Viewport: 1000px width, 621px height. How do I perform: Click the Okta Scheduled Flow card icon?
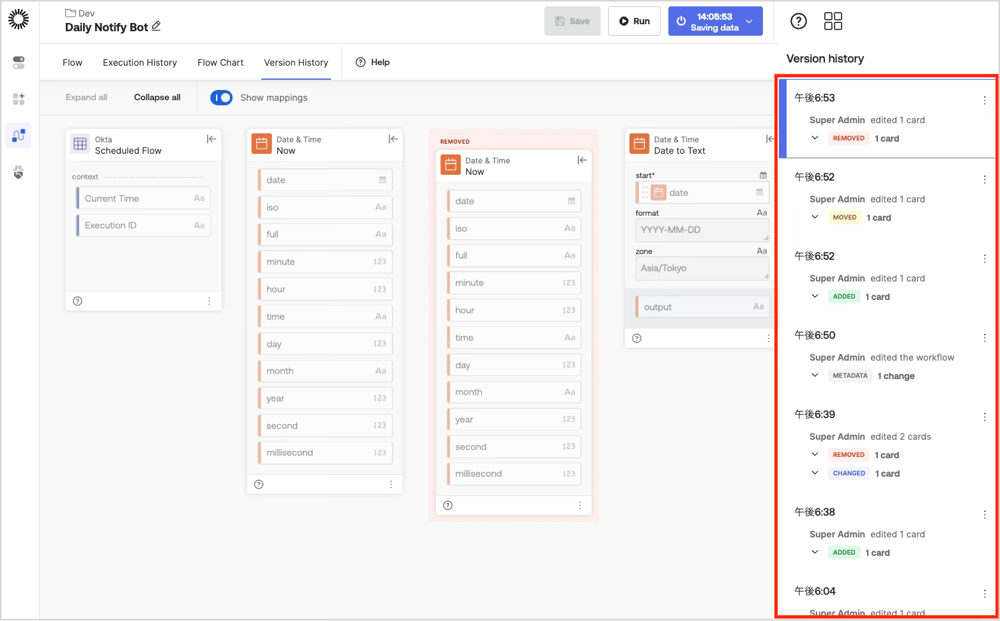(x=80, y=144)
